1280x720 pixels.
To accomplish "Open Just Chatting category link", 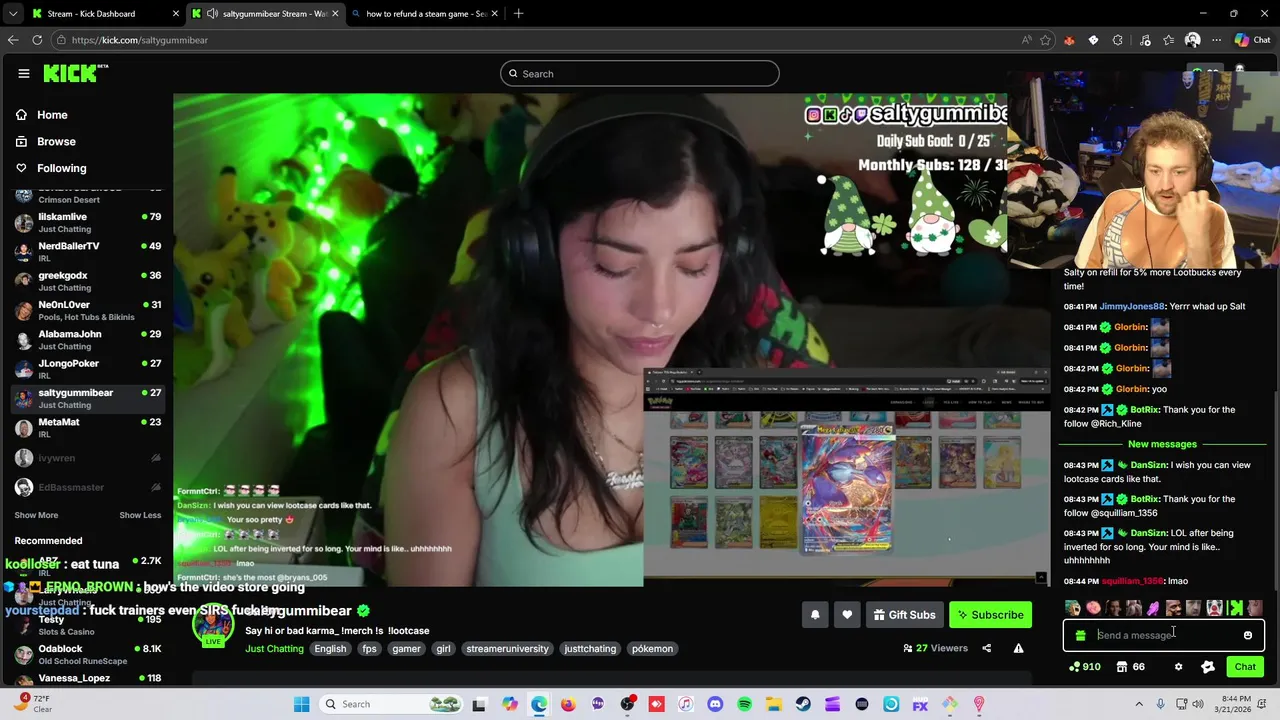I will click(x=274, y=648).
